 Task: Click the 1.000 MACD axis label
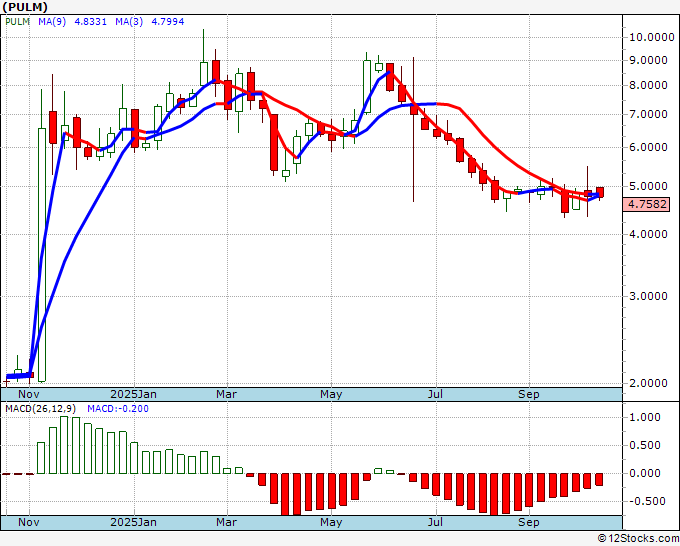tap(647, 417)
